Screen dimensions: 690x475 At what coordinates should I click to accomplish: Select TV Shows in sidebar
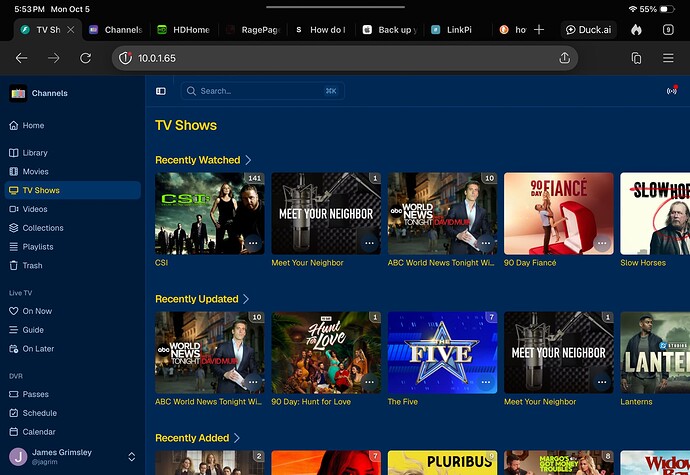click(73, 190)
